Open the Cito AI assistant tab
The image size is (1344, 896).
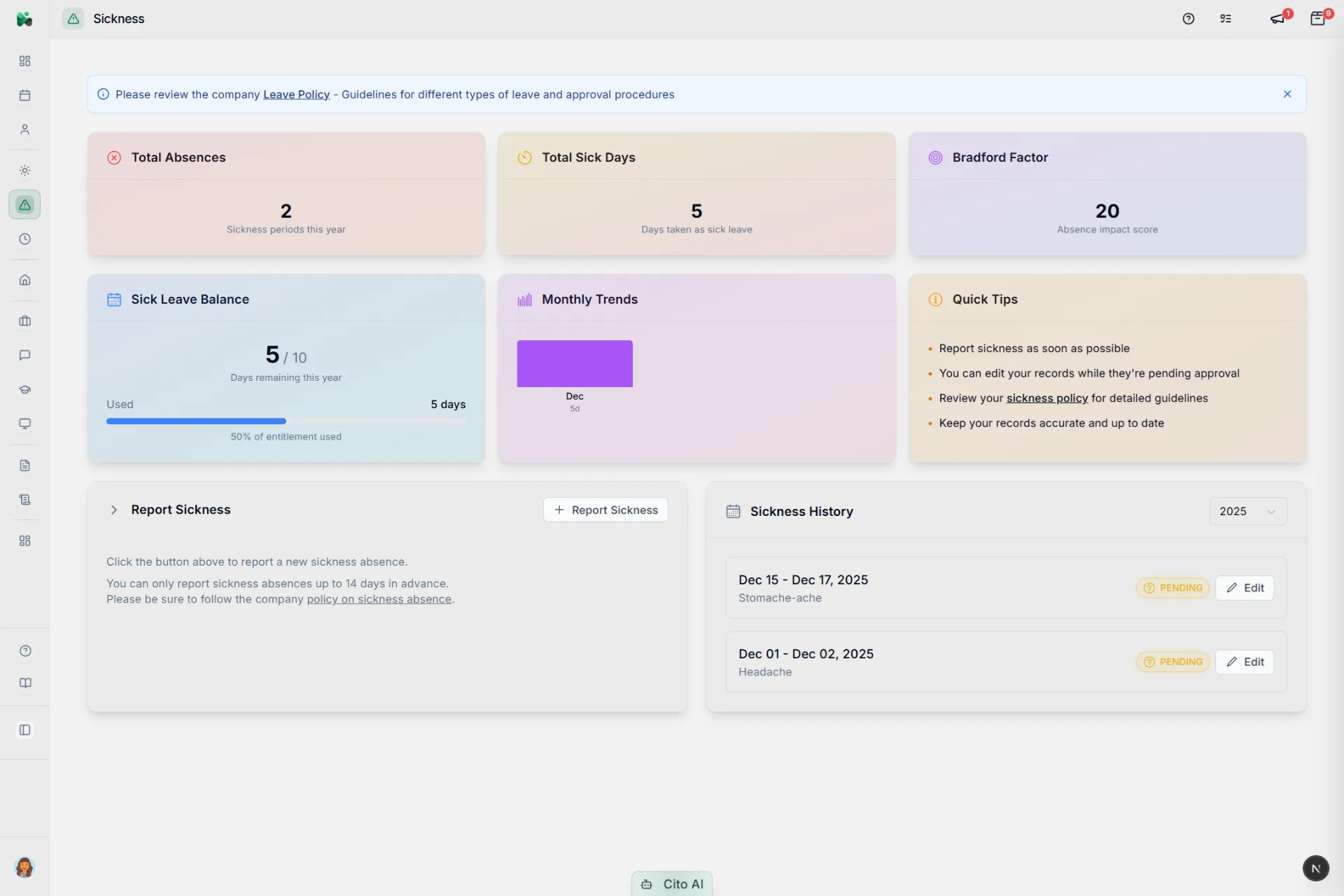[672, 883]
